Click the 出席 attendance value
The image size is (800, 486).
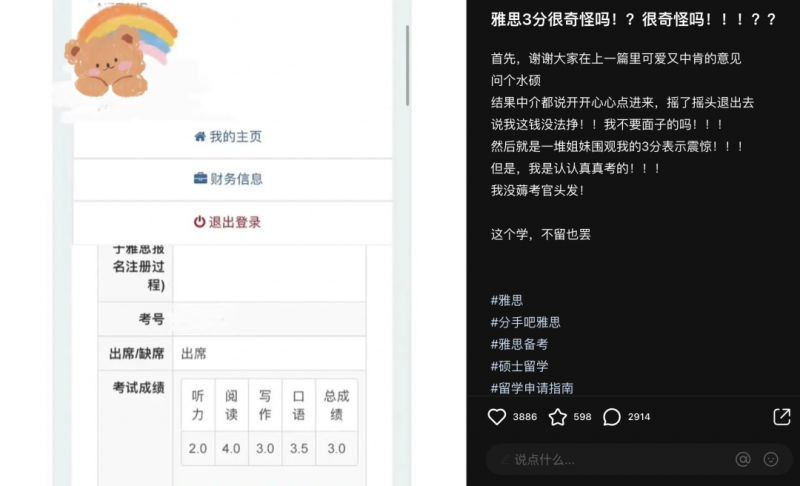[194, 353]
